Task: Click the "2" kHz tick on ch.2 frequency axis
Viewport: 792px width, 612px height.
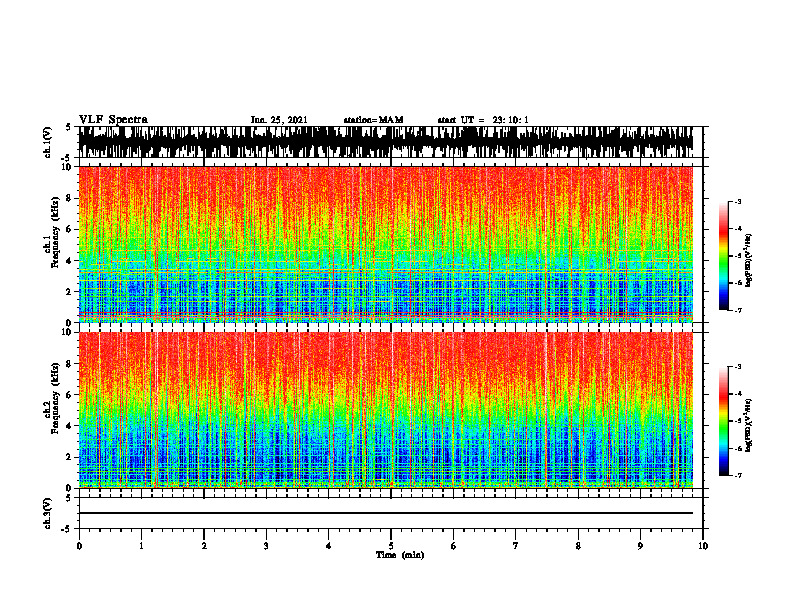Action: (70, 457)
